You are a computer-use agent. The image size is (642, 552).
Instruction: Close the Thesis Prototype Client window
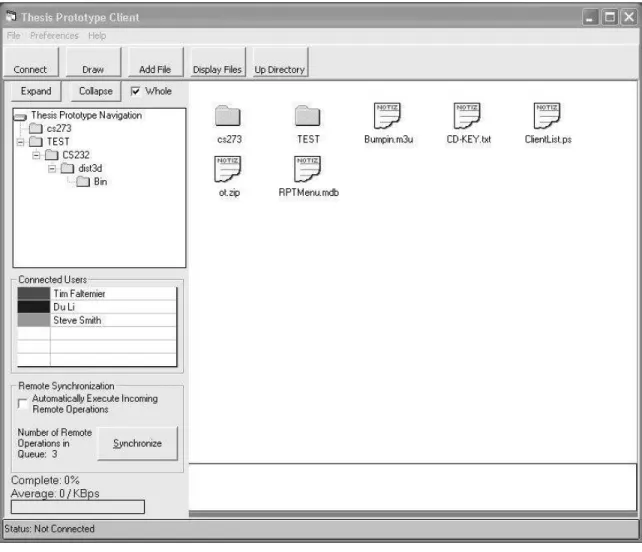(x=628, y=17)
